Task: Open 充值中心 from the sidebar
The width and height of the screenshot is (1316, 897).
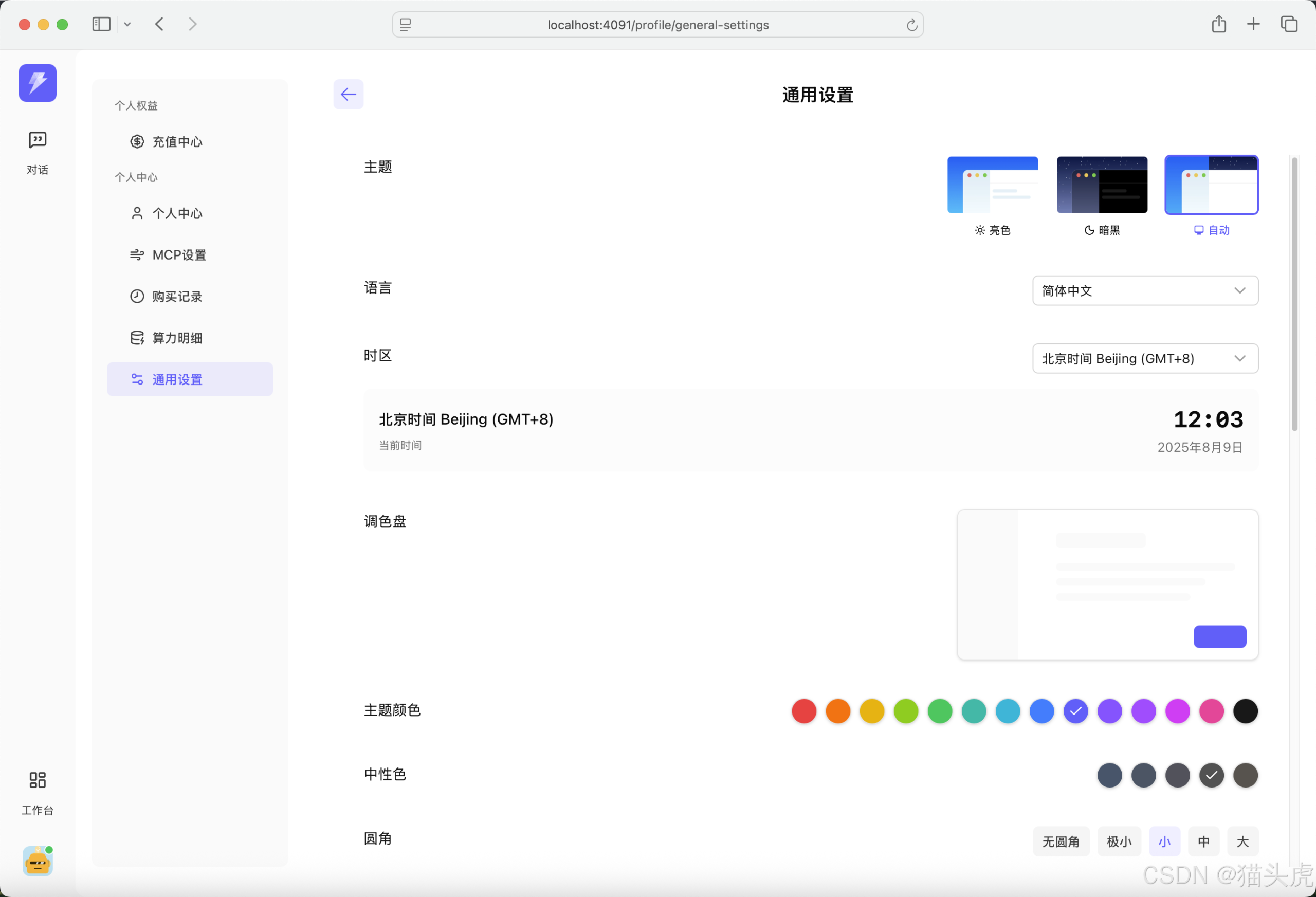Action: [177, 141]
